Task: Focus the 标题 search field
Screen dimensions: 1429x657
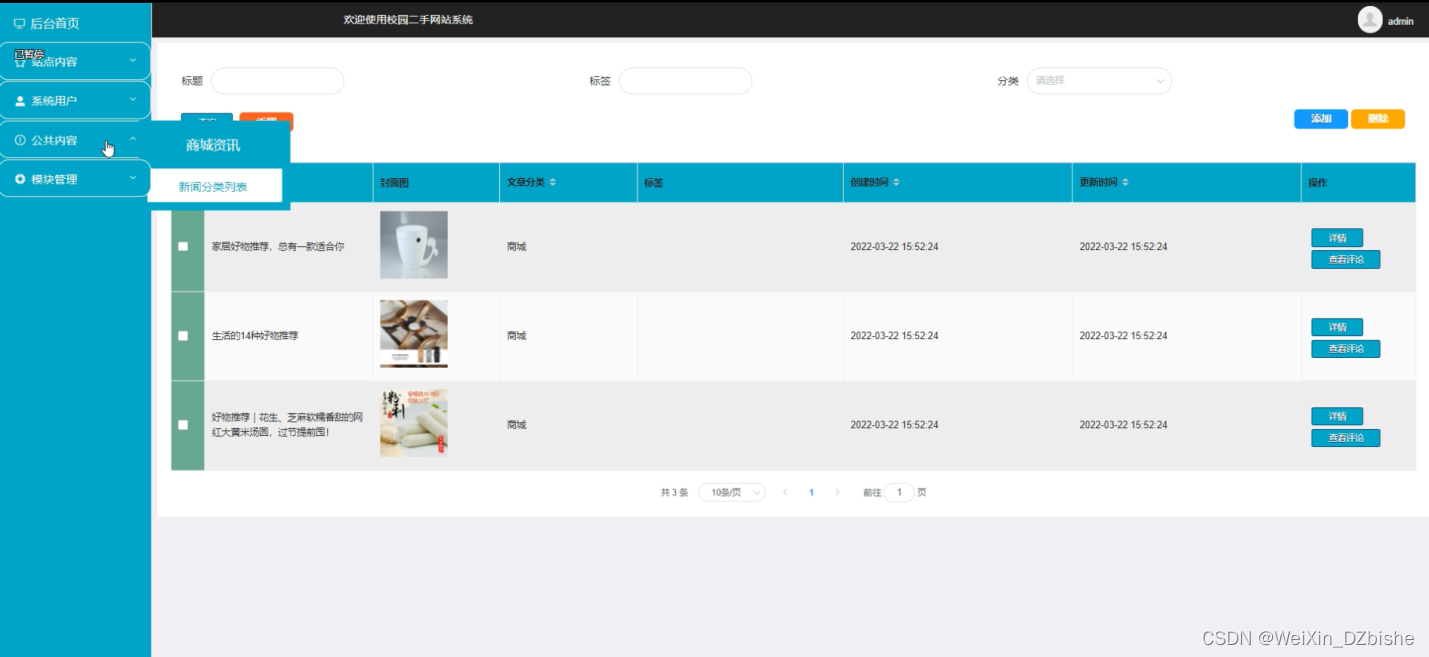Action: 277,81
